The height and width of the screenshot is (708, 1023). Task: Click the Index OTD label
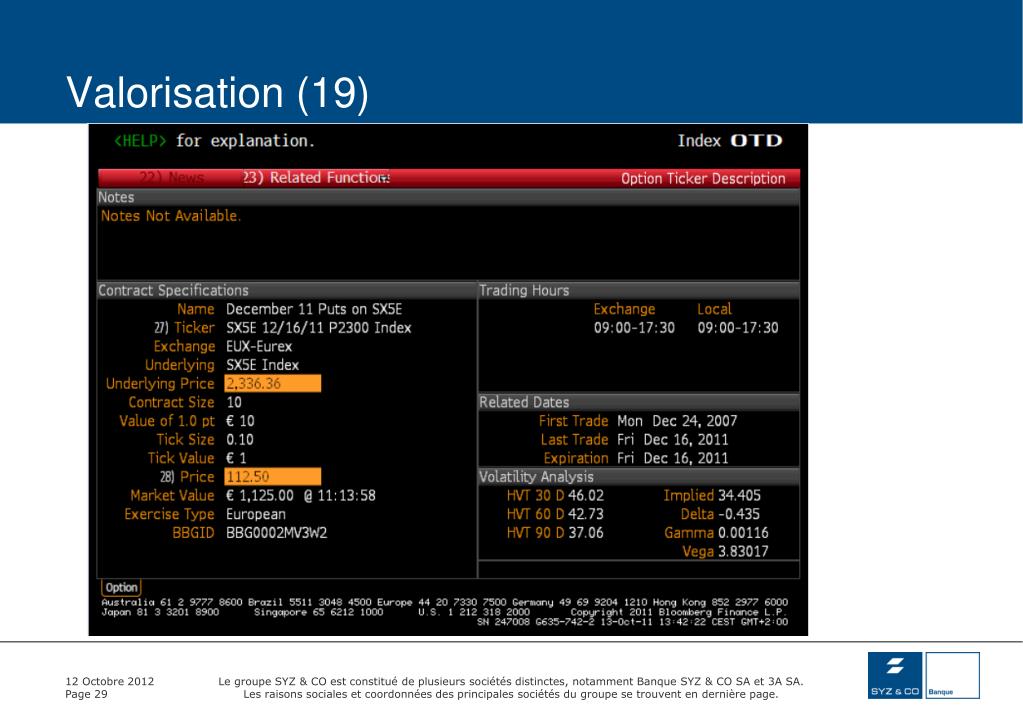pyautogui.click(x=729, y=141)
